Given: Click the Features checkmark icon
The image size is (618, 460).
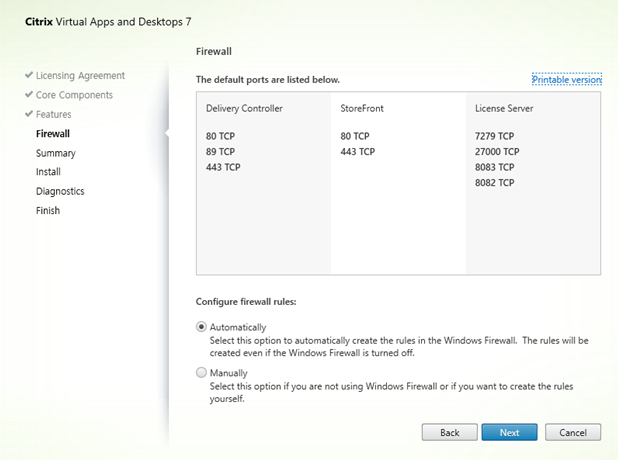Looking at the screenshot, I should [x=29, y=114].
